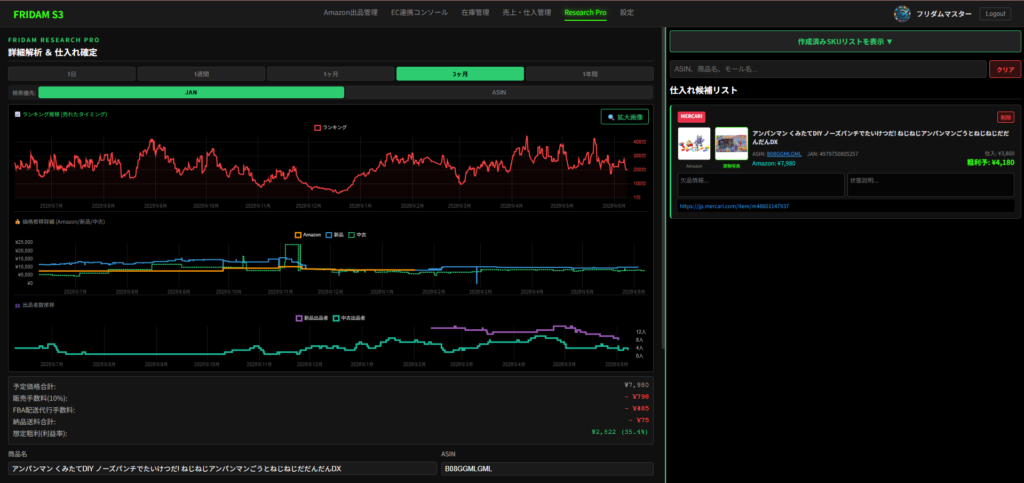The image size is (1024, 483).
Task: Click the 想定粗利 ¥2,822 (35.4%) value
Action: pos(620,432)
